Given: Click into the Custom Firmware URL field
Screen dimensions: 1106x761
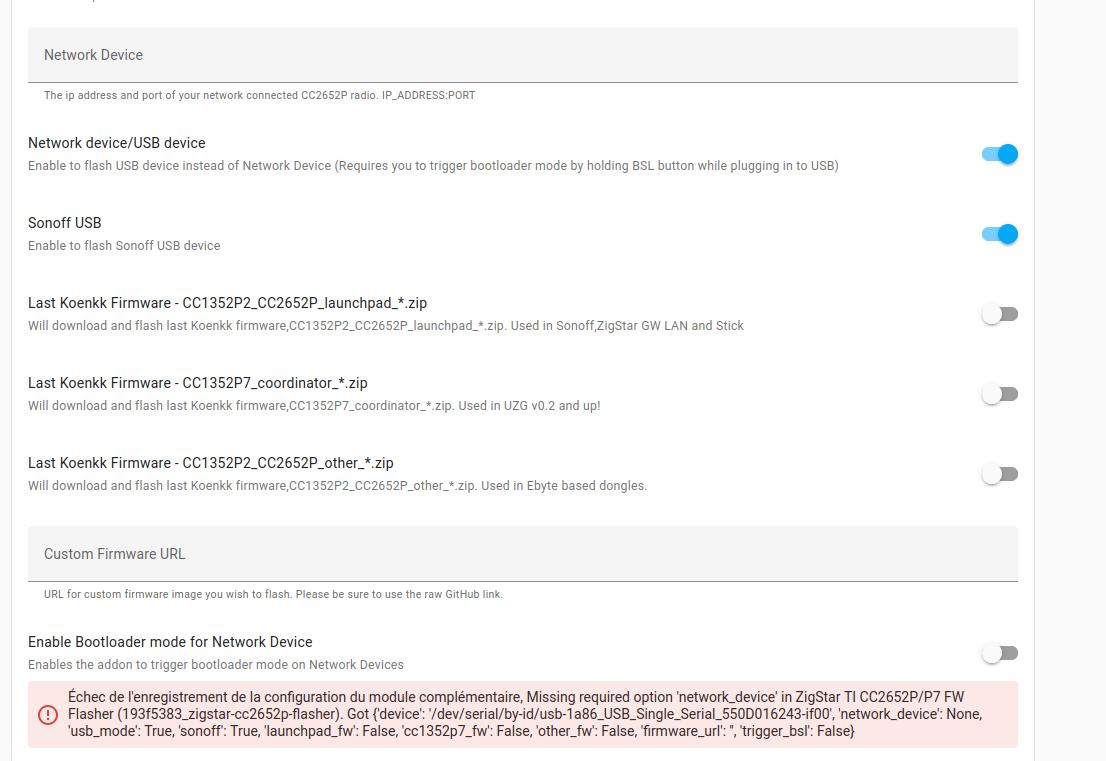Looking at the screenshot, I should [x=523, y=554].
